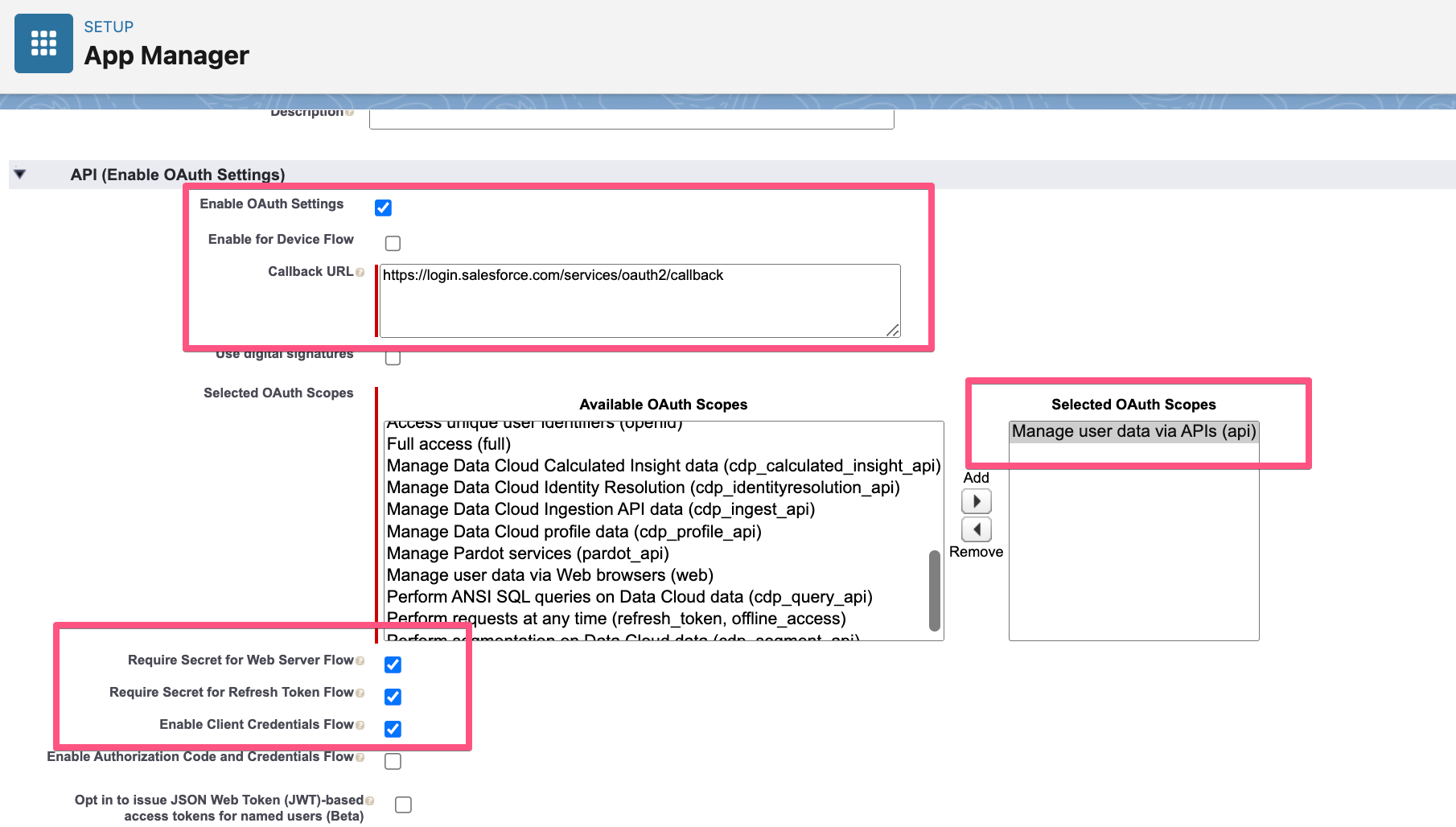
Task: View help for Require Secret for Web Server Flow
Action: point(360,660)
